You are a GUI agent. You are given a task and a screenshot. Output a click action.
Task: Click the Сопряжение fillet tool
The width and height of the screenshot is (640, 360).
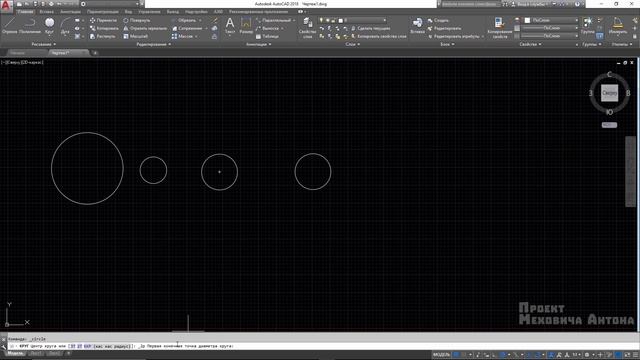point(188,28)
